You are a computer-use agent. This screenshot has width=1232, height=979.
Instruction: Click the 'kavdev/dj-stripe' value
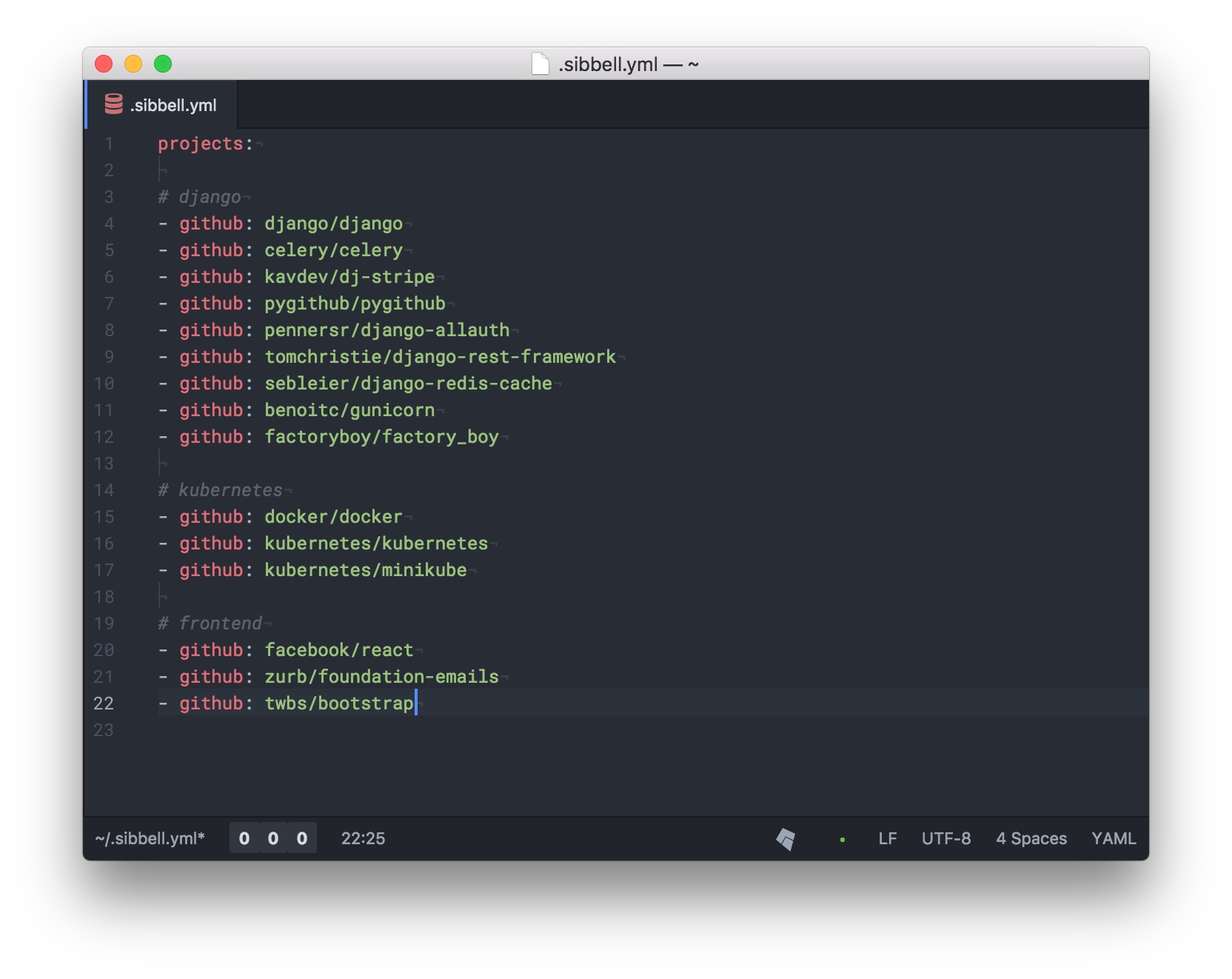[x=349, y=277]
